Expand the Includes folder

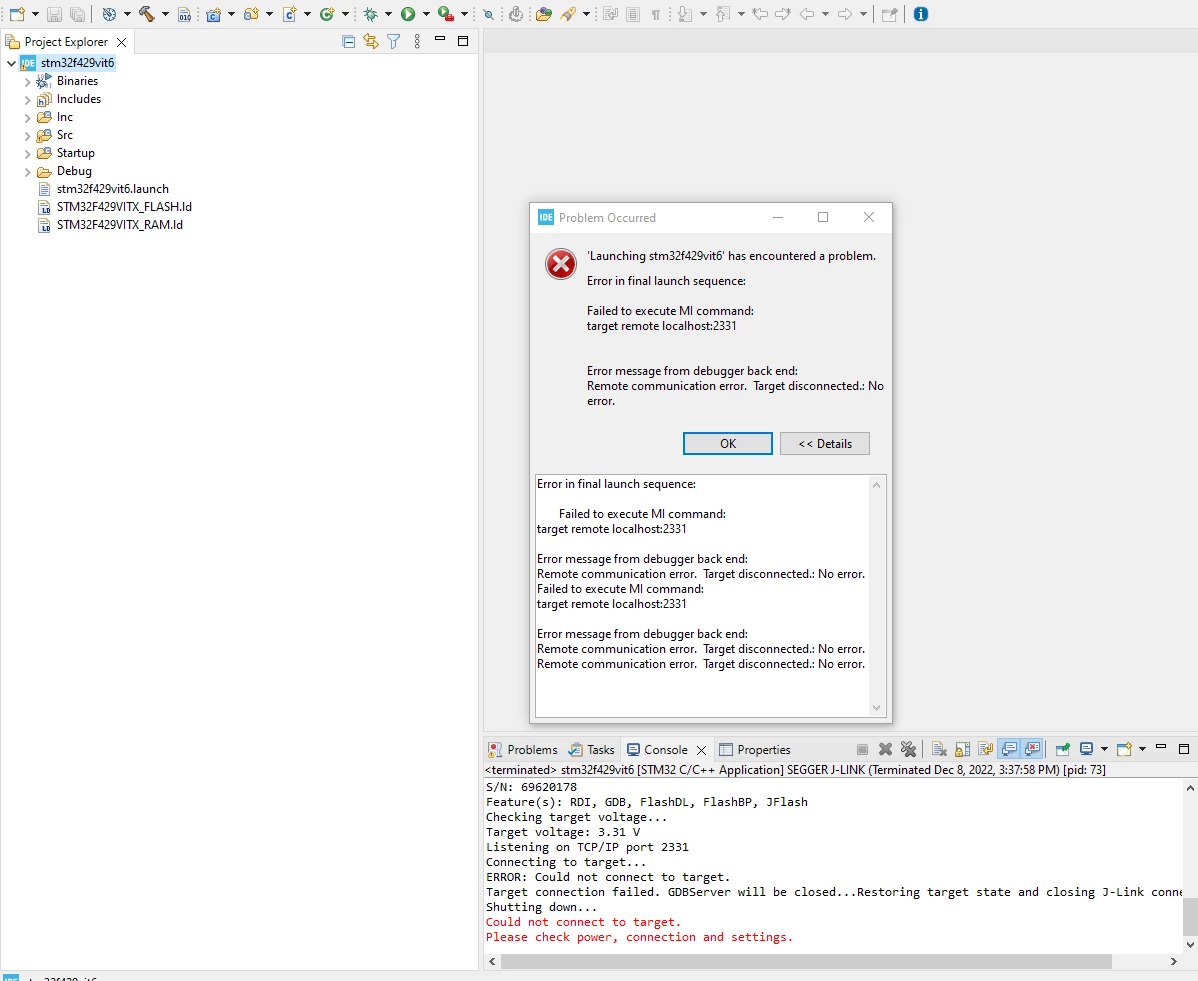[28, 100]
